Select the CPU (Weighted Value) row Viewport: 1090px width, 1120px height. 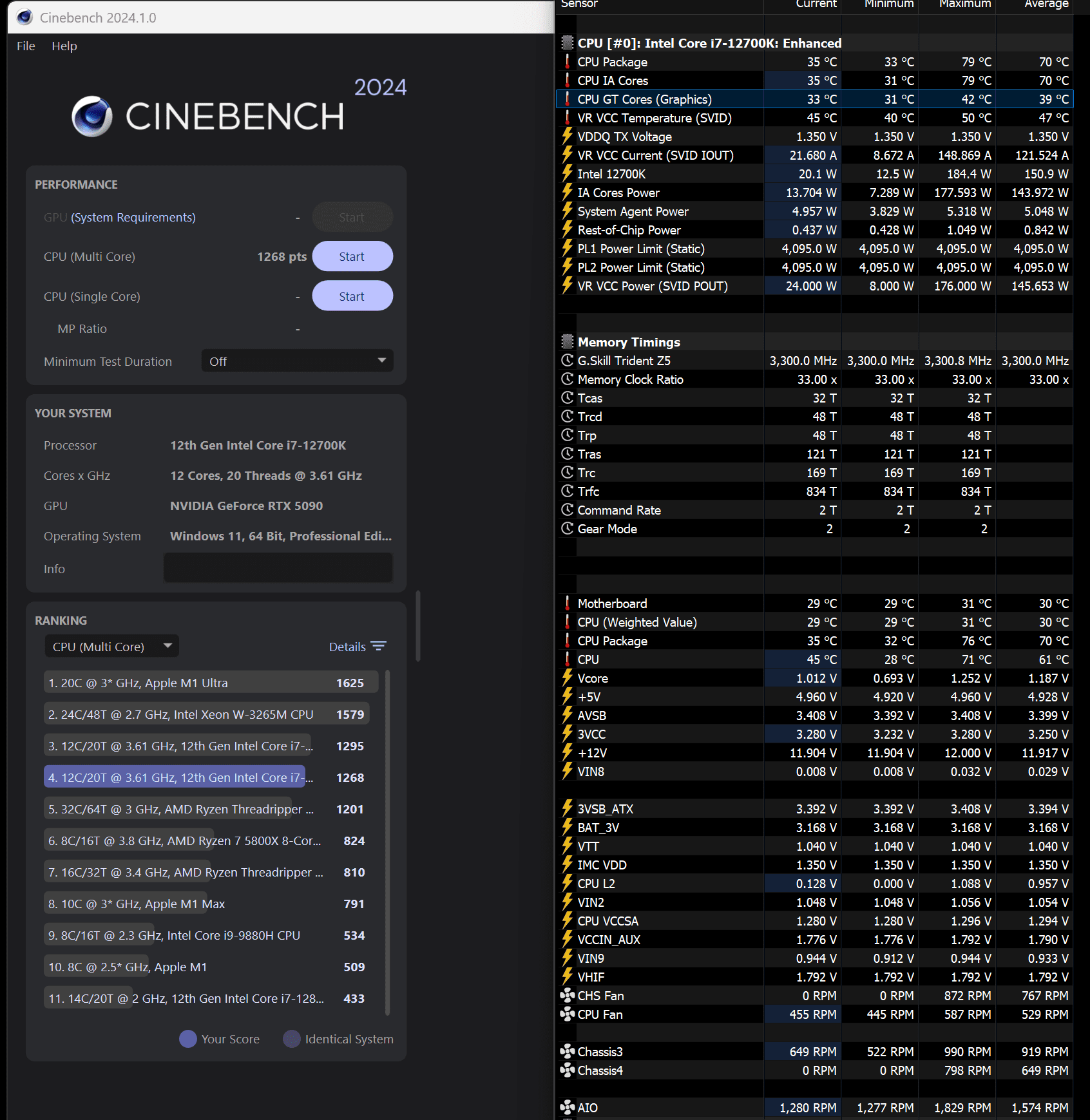click(815, 622)
